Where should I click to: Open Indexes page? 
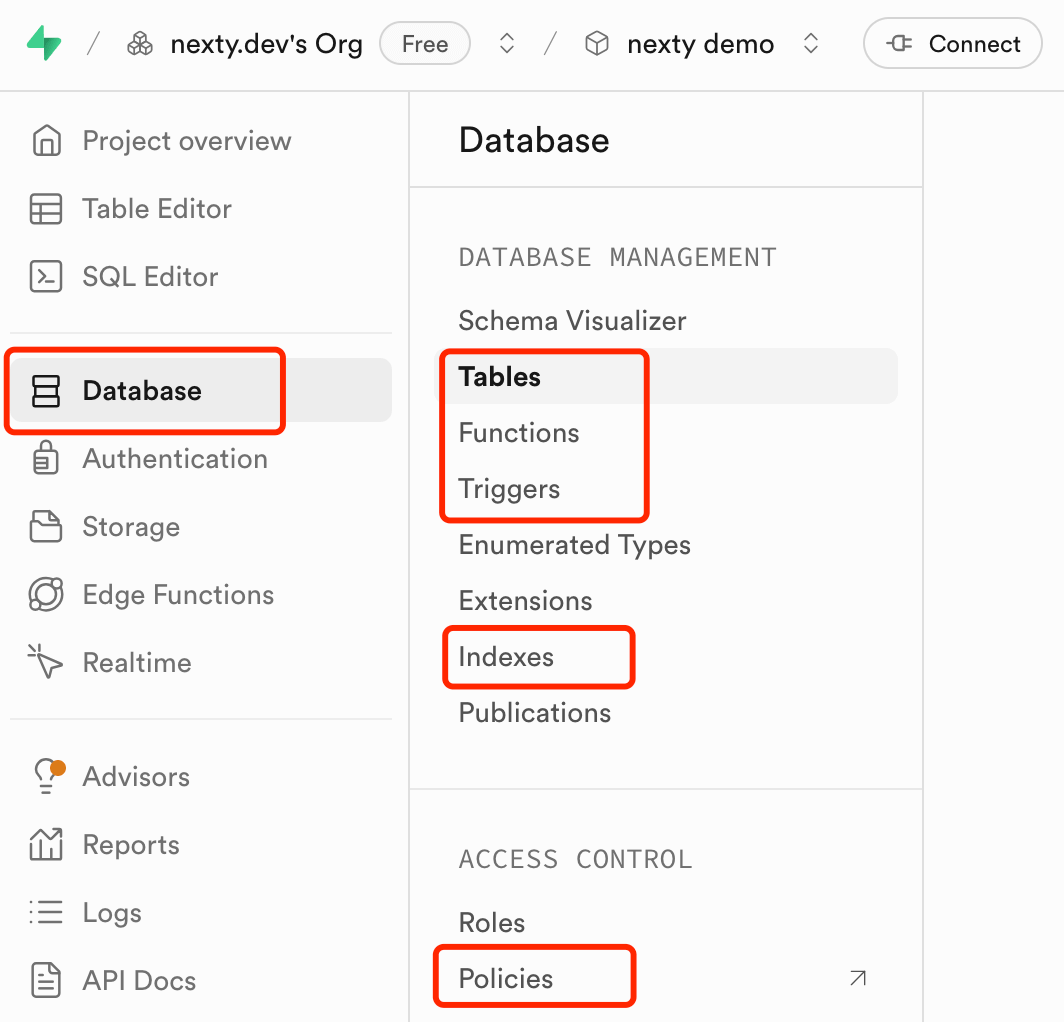(x=506, y=657)
